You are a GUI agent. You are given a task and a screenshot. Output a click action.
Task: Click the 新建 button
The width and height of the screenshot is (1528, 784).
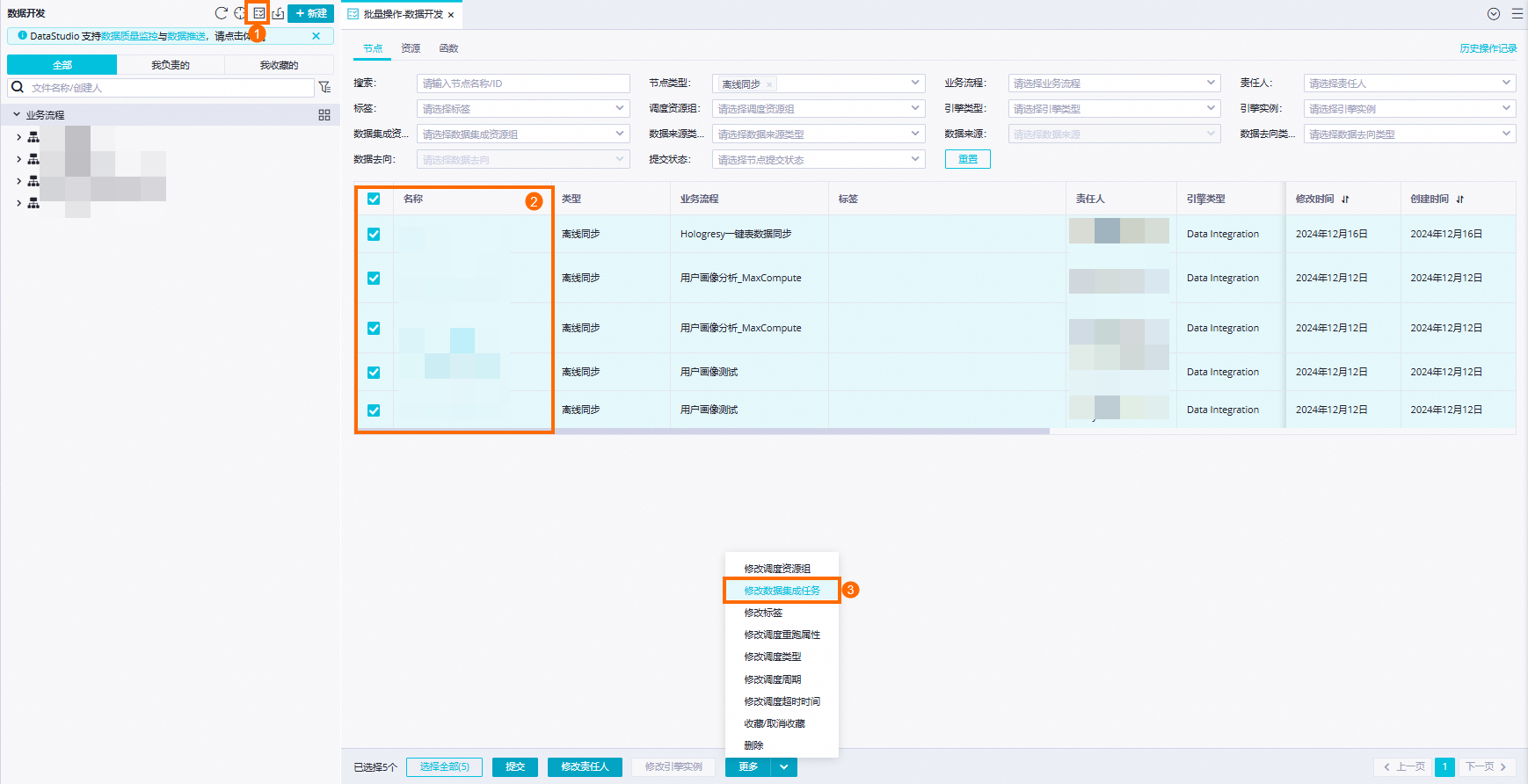pyautogui.click(x=311, y=13)
